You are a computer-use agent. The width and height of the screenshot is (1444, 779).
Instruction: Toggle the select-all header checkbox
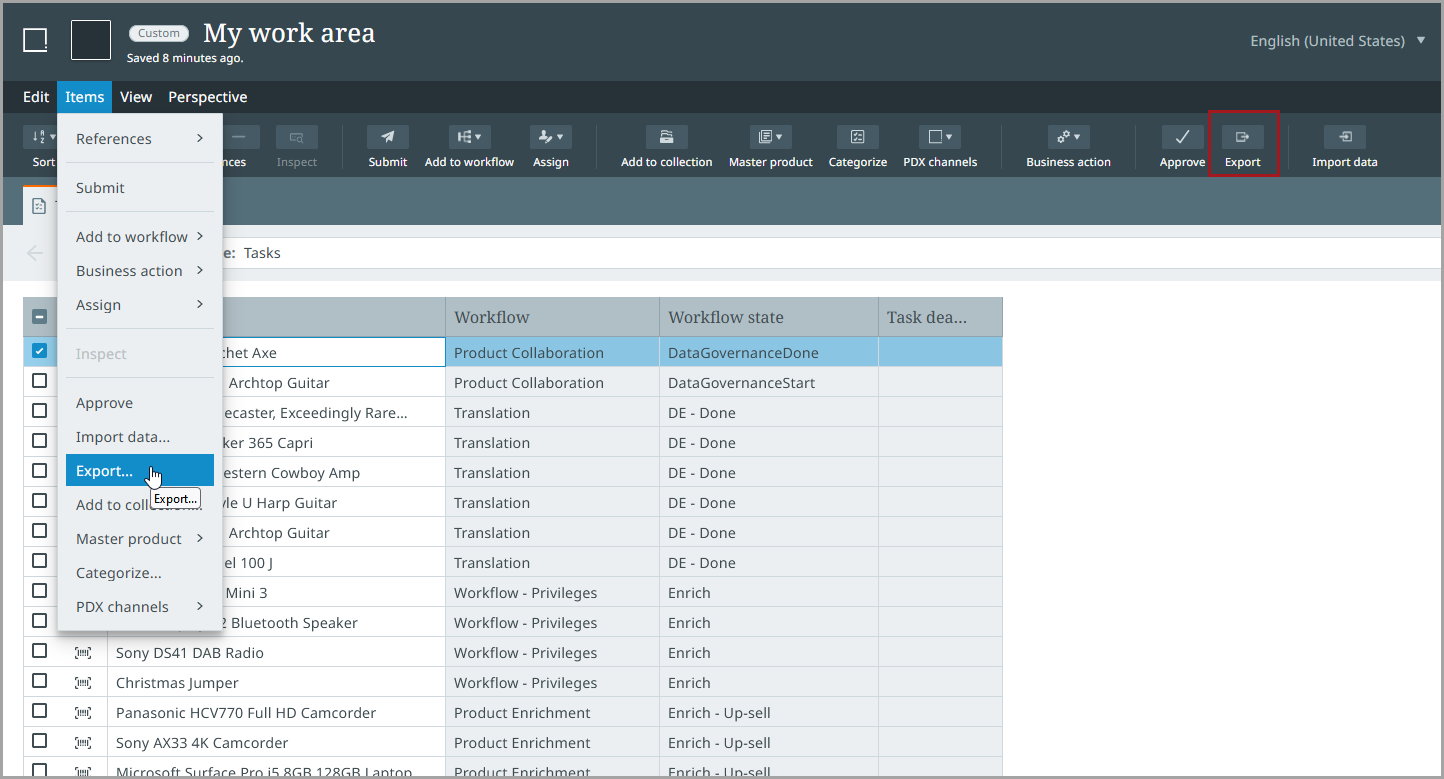(39, 317)
